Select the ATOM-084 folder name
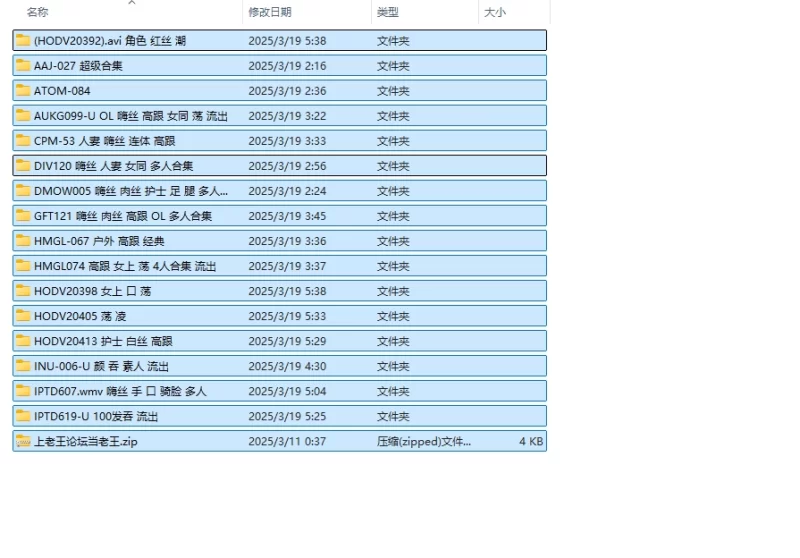 [x=62, y=91]
